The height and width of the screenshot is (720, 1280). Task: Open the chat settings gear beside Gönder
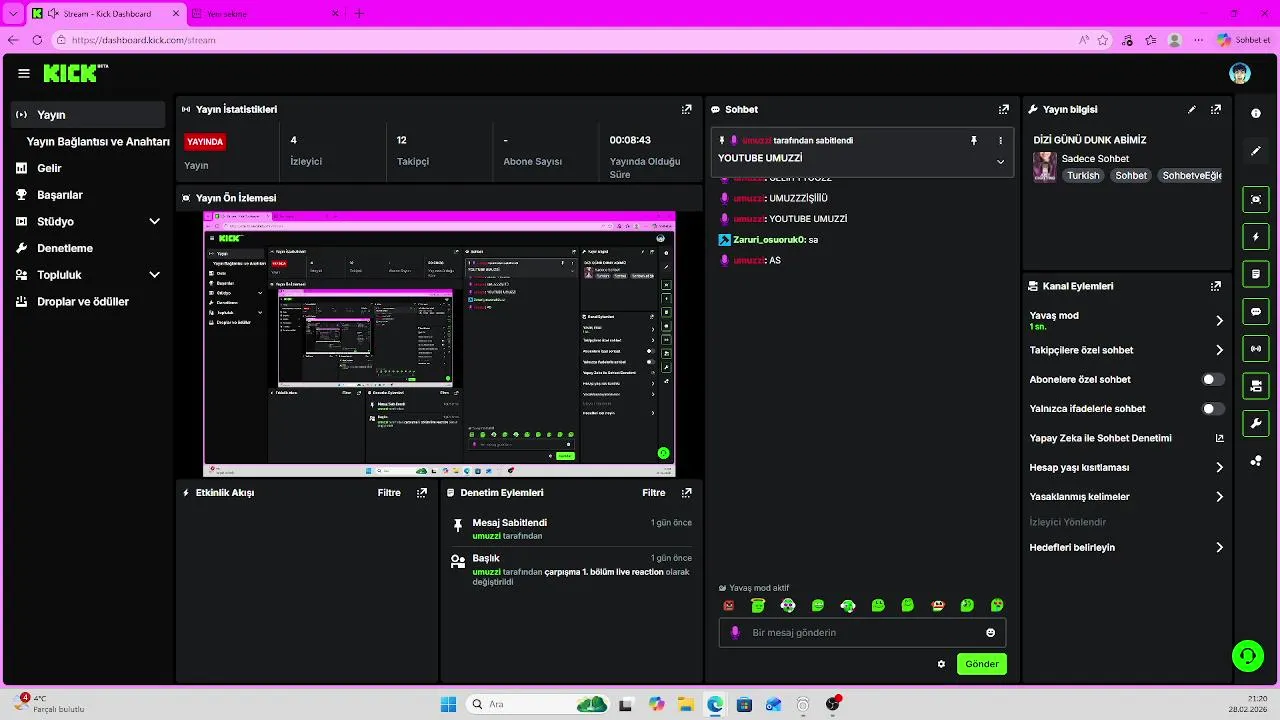tap(941, 664)
